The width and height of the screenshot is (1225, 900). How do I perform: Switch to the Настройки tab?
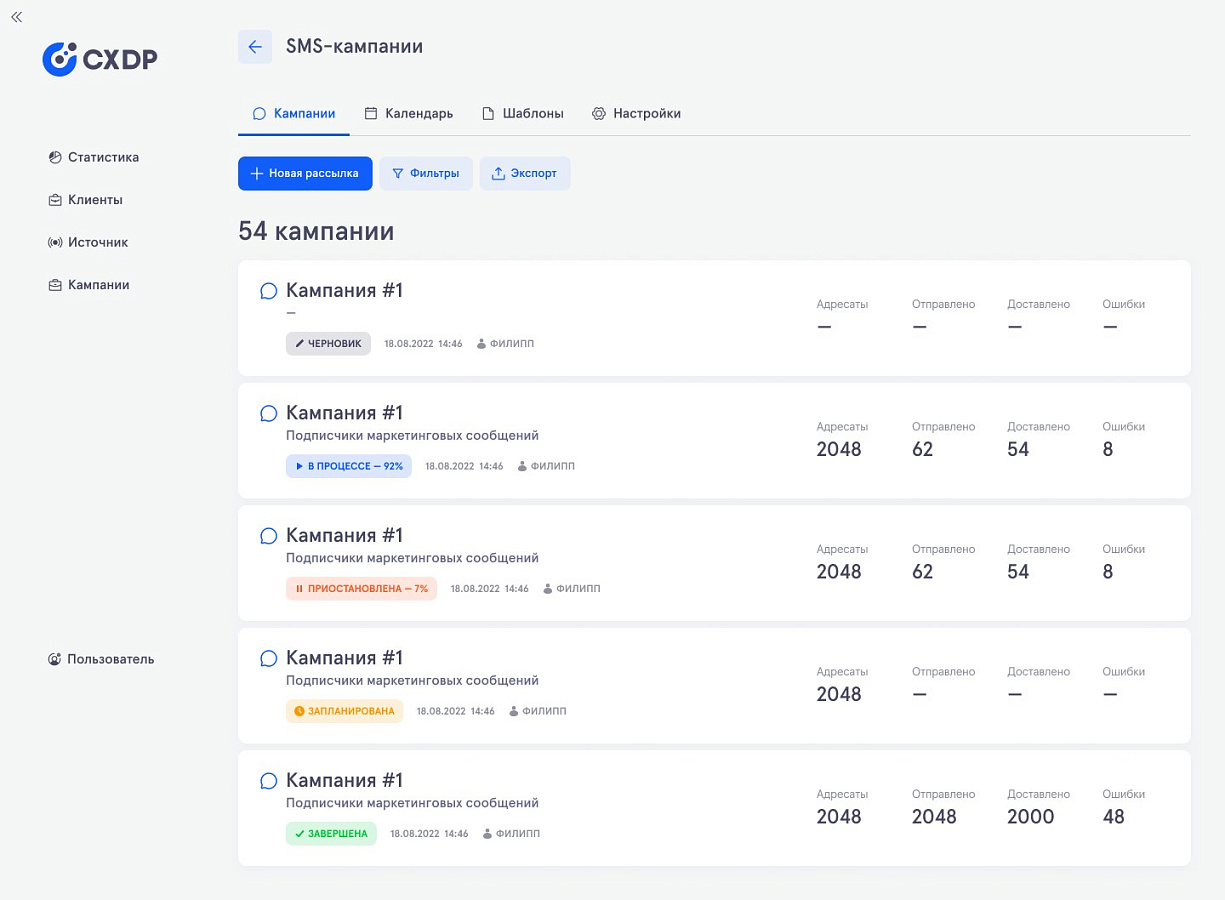click(636, 113)
